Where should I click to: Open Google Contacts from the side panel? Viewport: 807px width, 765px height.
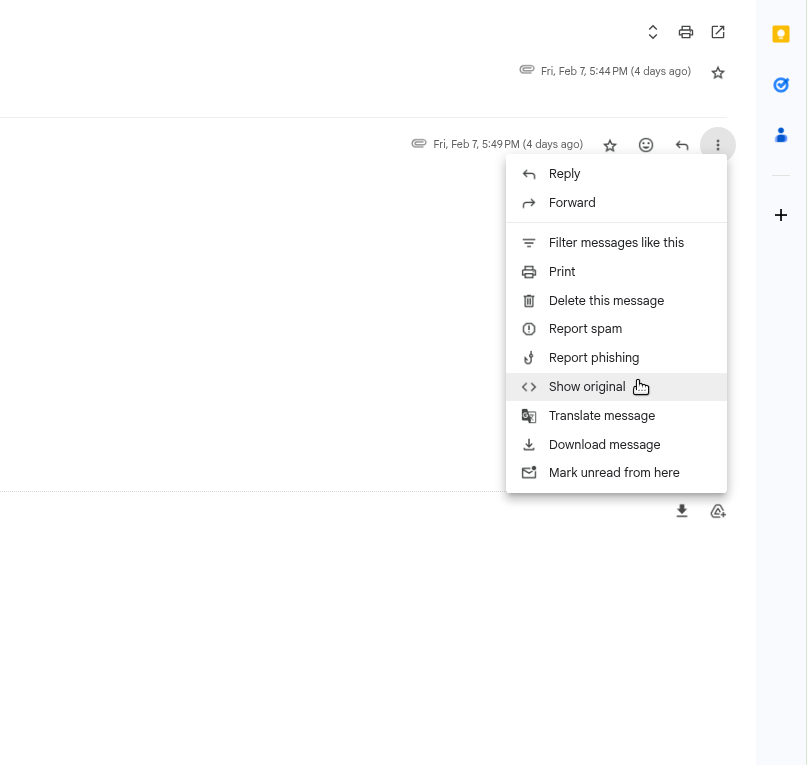point(780,135)
